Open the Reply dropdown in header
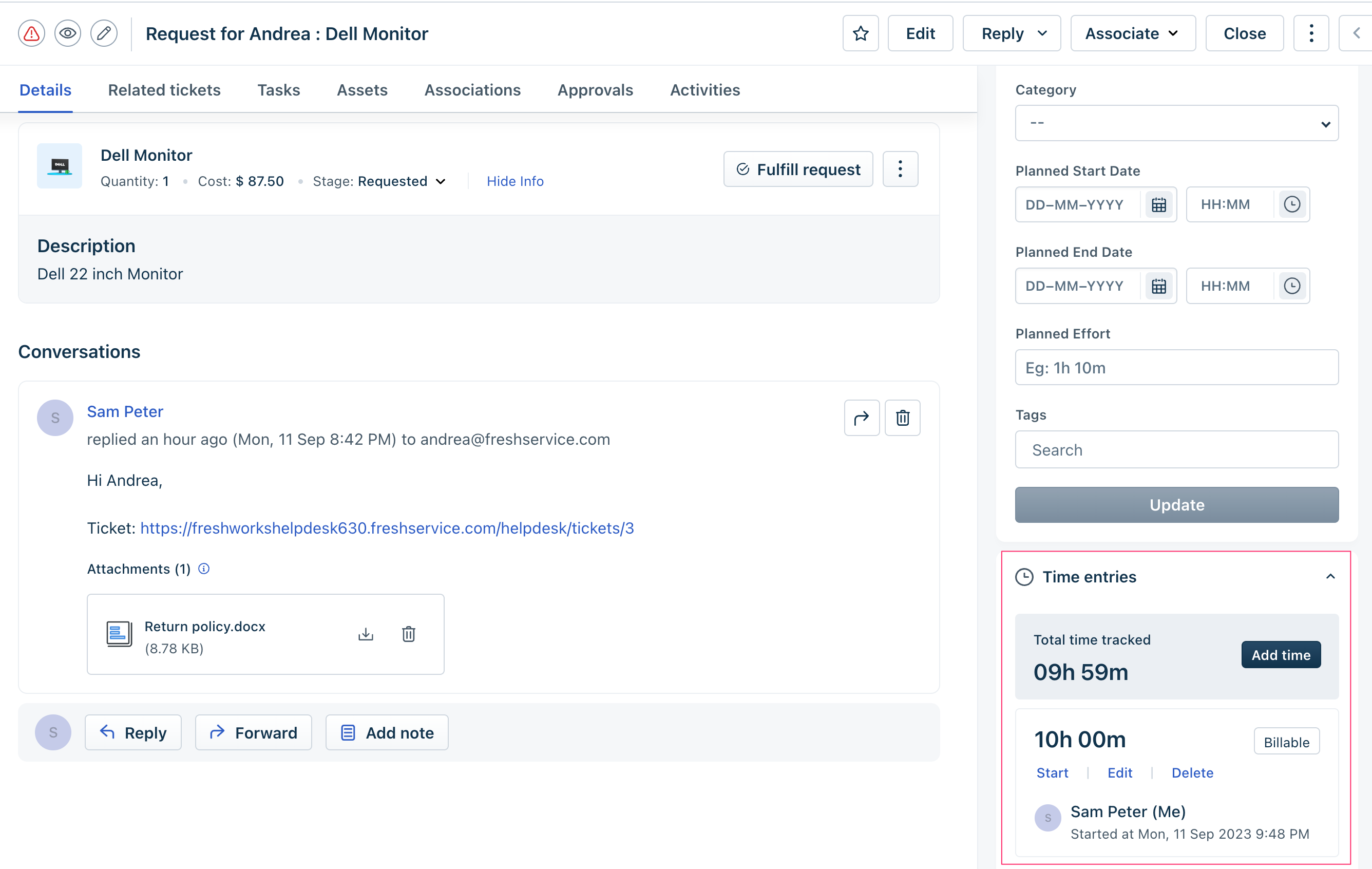Image resolution: width=1372 pixels, height=869 pixels. (x=1012, y=33)
